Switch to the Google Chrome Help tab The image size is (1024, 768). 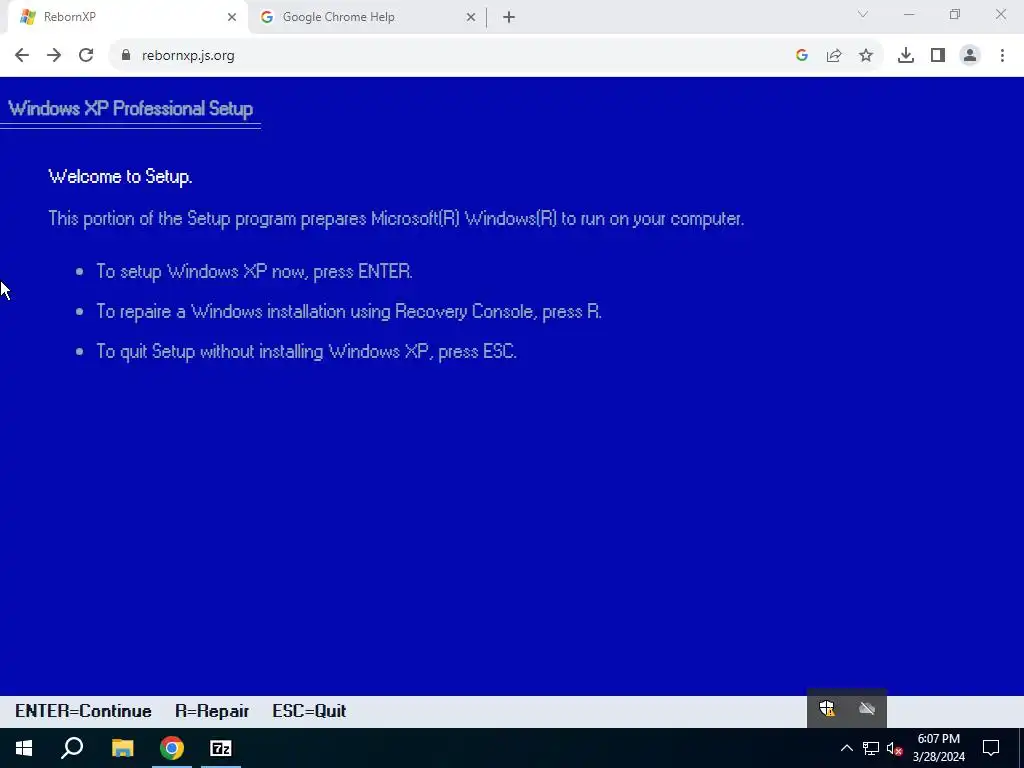[366, 17]
